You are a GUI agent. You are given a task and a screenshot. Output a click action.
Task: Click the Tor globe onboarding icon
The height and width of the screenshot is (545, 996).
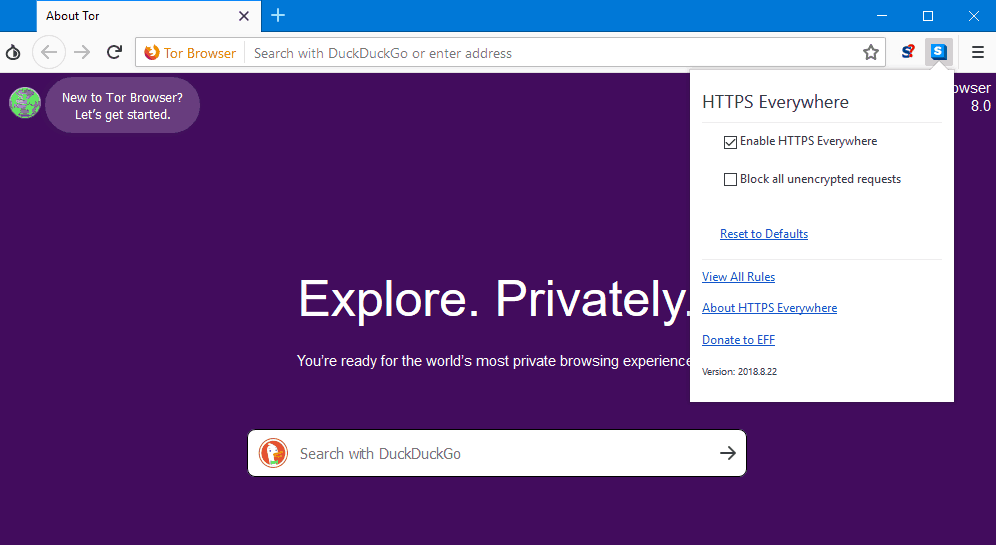coord(25,103)
